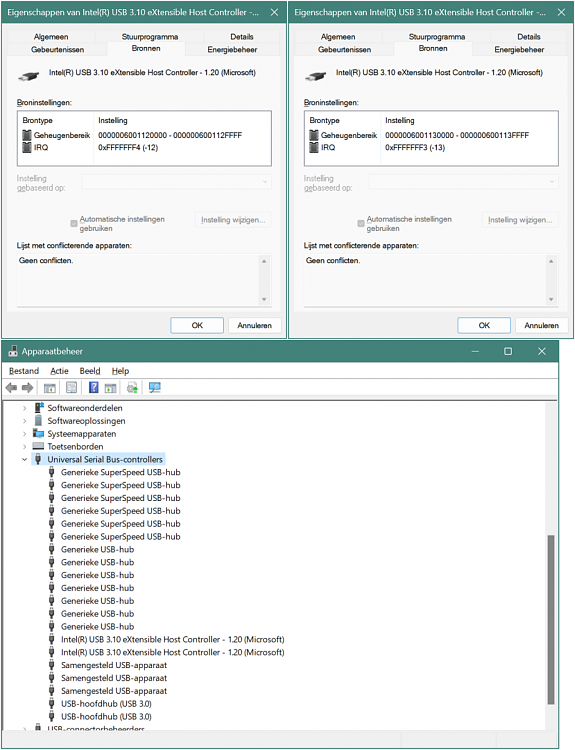Click Annuleren in the IRQ (-12) properties dialog
Screen dimensions: 575x750
254,325
